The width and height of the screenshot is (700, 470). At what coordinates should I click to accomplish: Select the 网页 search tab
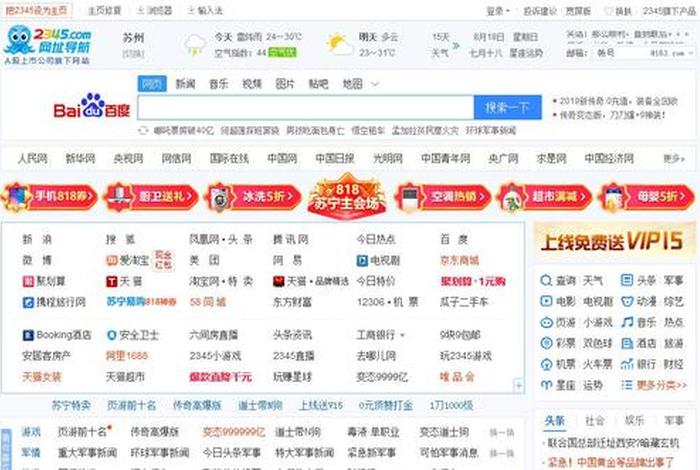coord(152,83)
